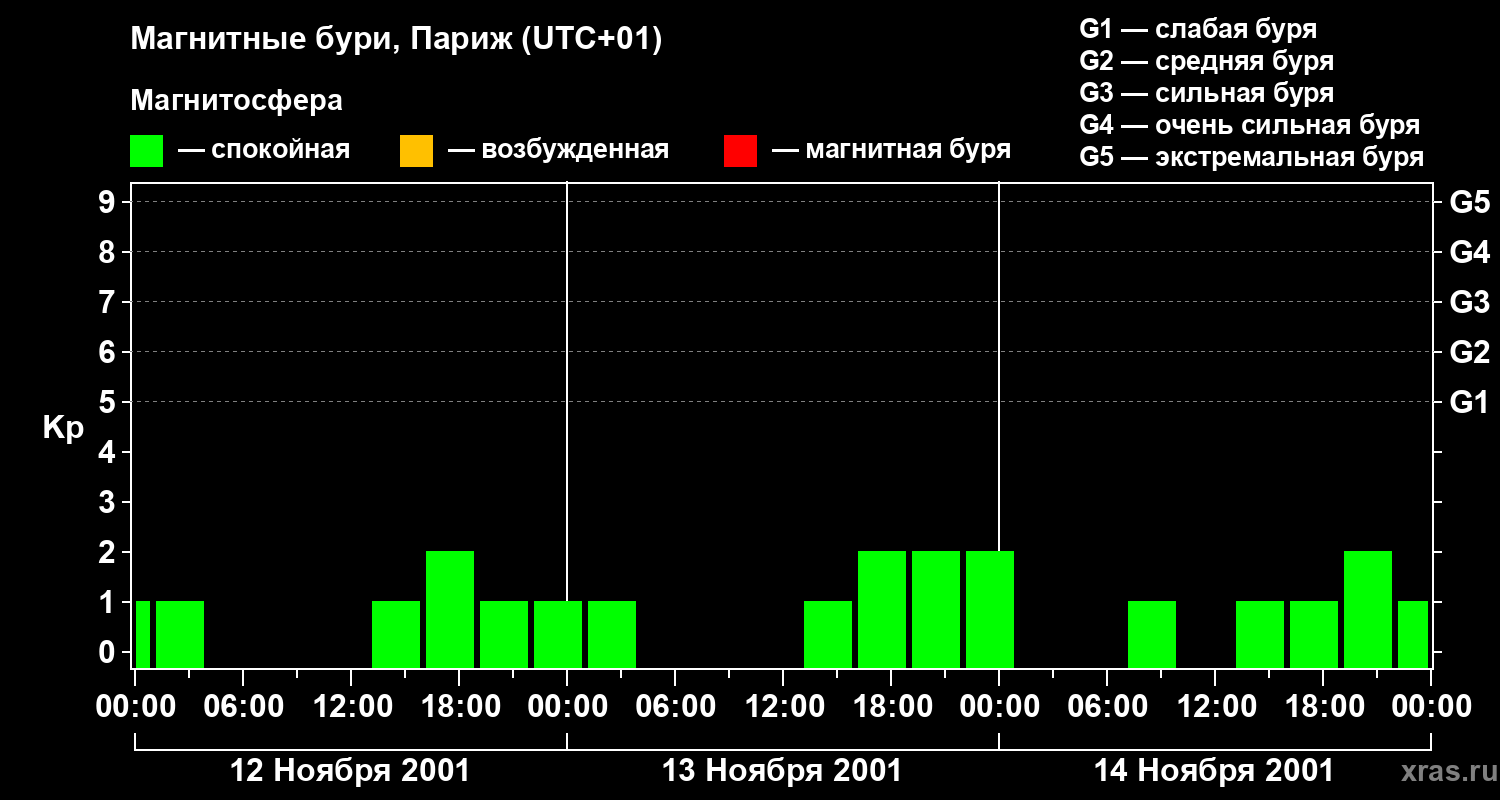
Task: Select the title 'Магнитные бури, Париж (UTC+01)'
Action: pos(396,40)
